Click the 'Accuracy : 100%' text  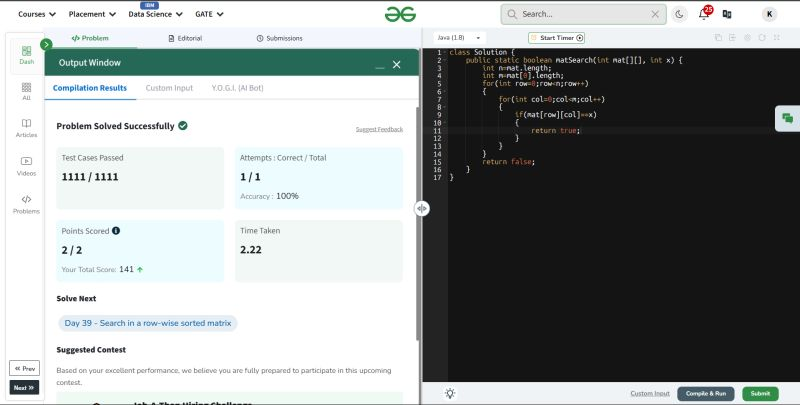tap(269, 196)
